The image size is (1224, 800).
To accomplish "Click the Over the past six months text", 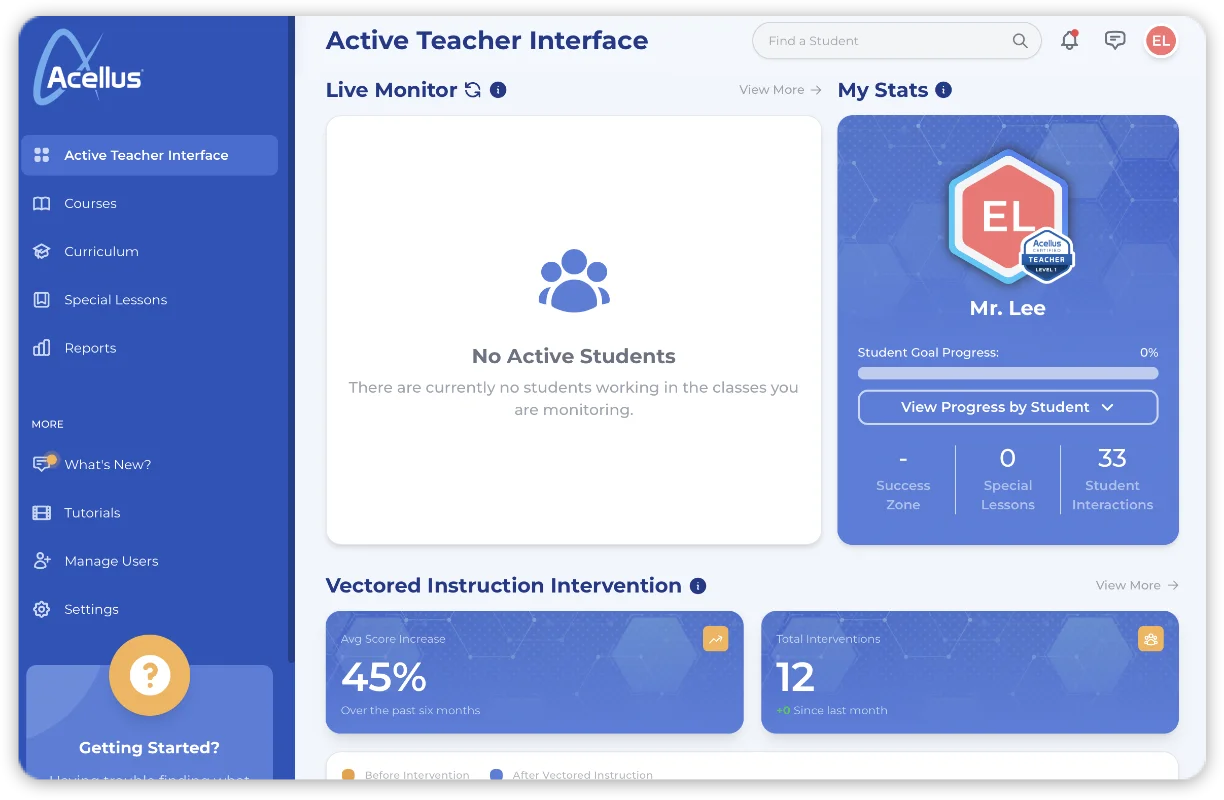I will (x=411, y=711).
